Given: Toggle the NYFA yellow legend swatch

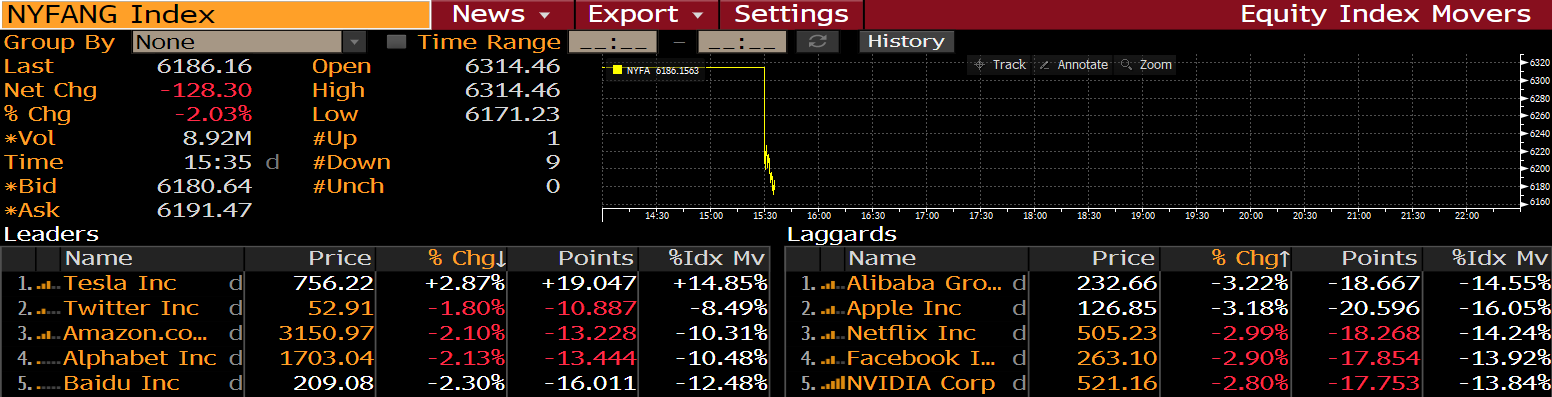Looking at the screenshot, I should click(617, 70).
